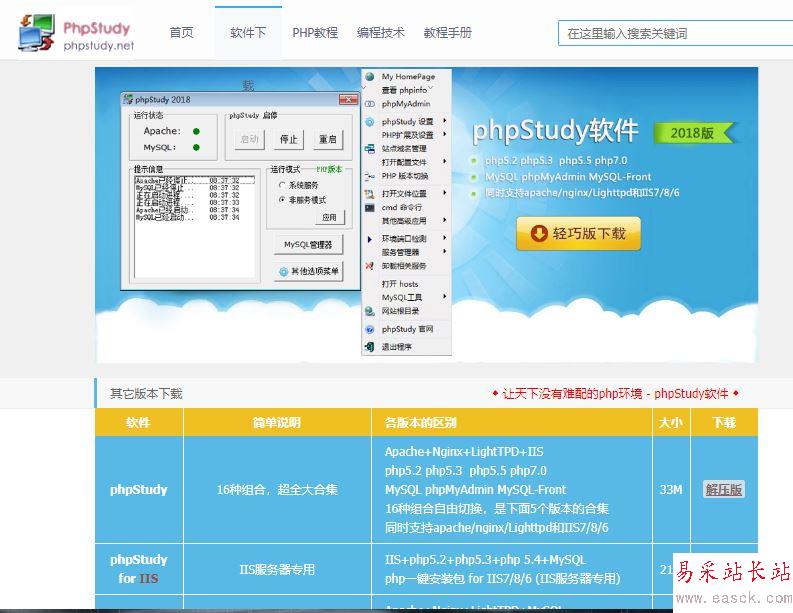Choose 打开 hosts from the menu
The width and height of the screenshot is (793, 613).
(400, 284)
